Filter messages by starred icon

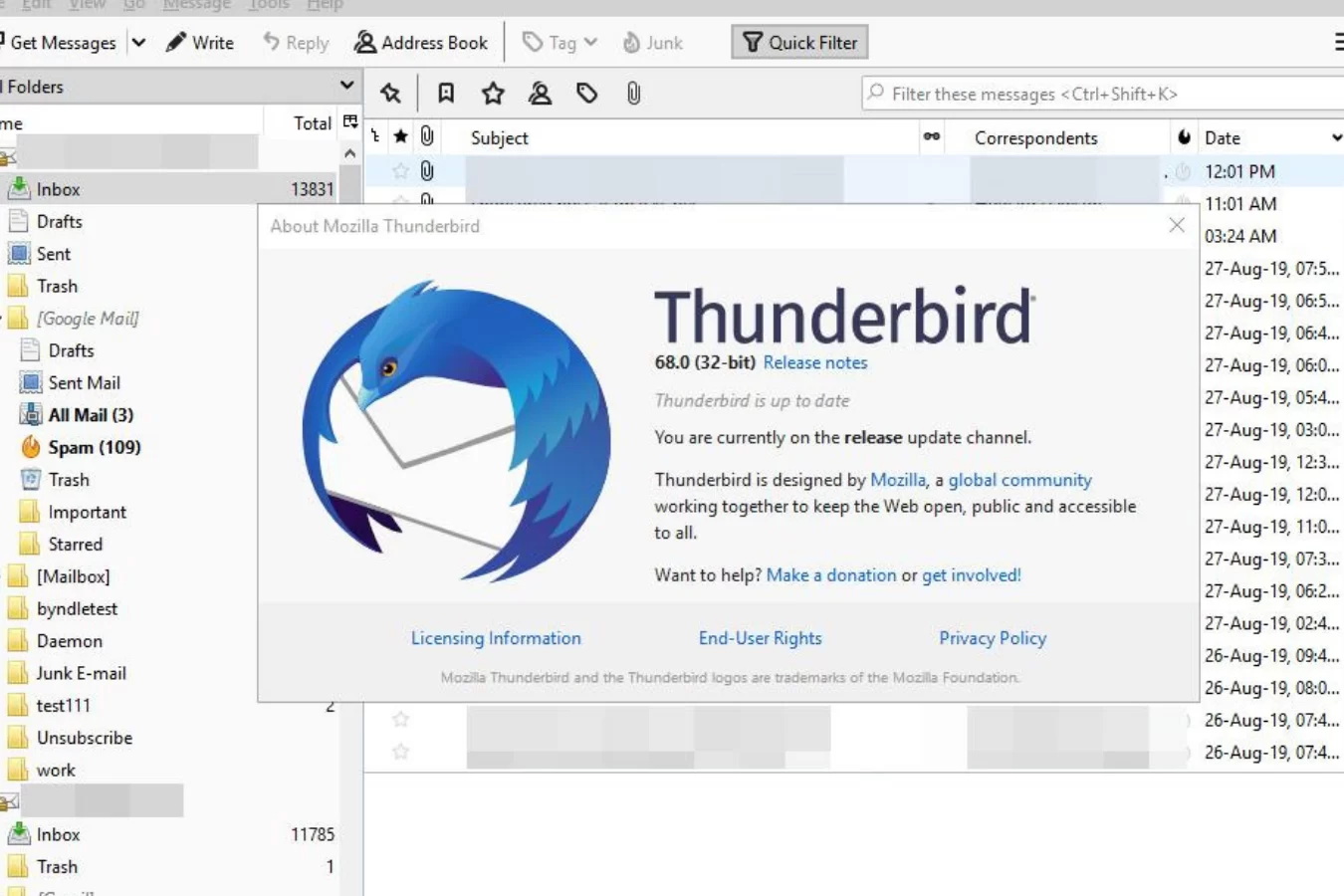[x=493, y=94]
